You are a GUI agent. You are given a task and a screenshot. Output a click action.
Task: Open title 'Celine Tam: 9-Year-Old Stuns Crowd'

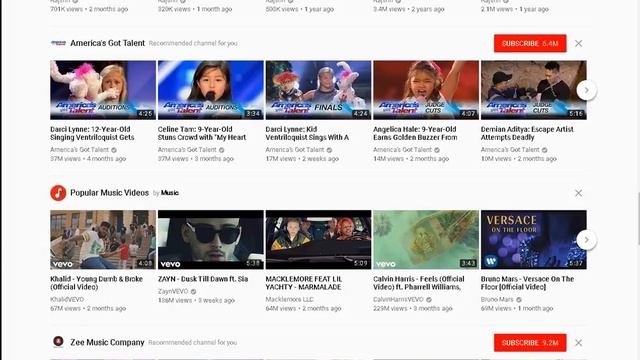pos(202,133)
